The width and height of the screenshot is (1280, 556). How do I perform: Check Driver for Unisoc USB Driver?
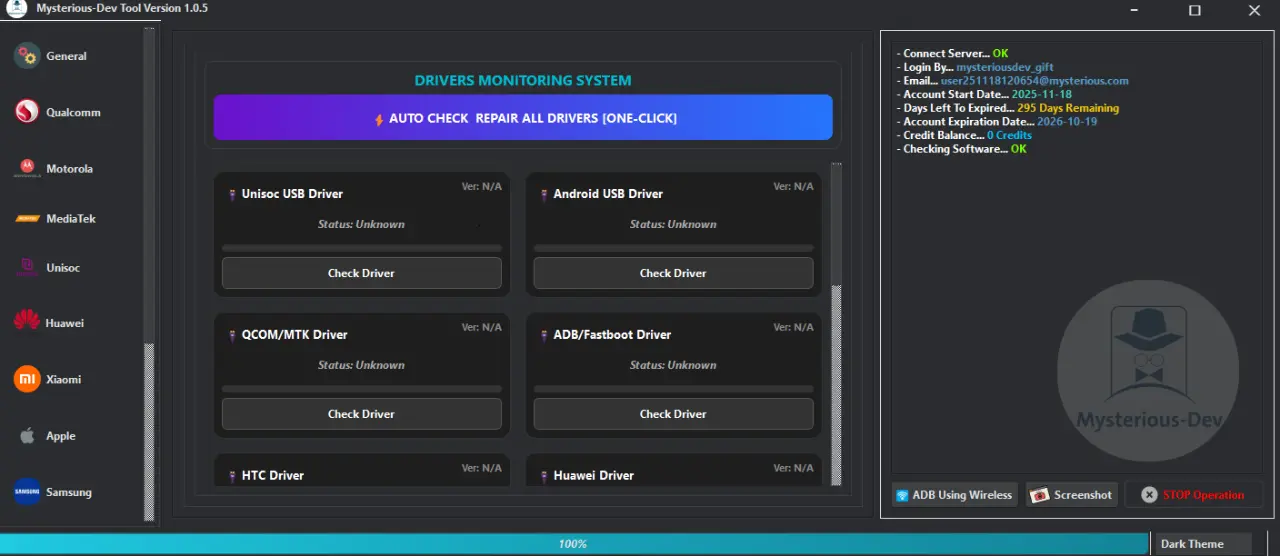[361, 273]
